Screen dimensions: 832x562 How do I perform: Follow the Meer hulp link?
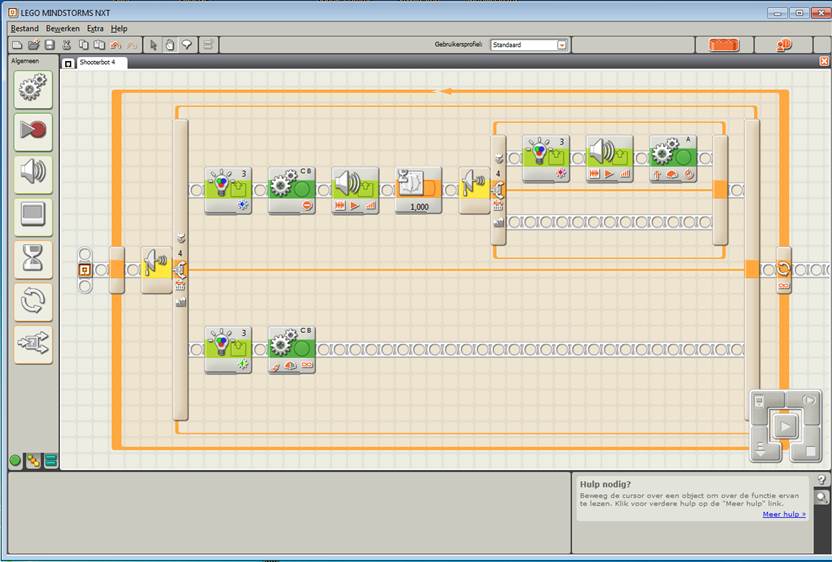[784, 514]
